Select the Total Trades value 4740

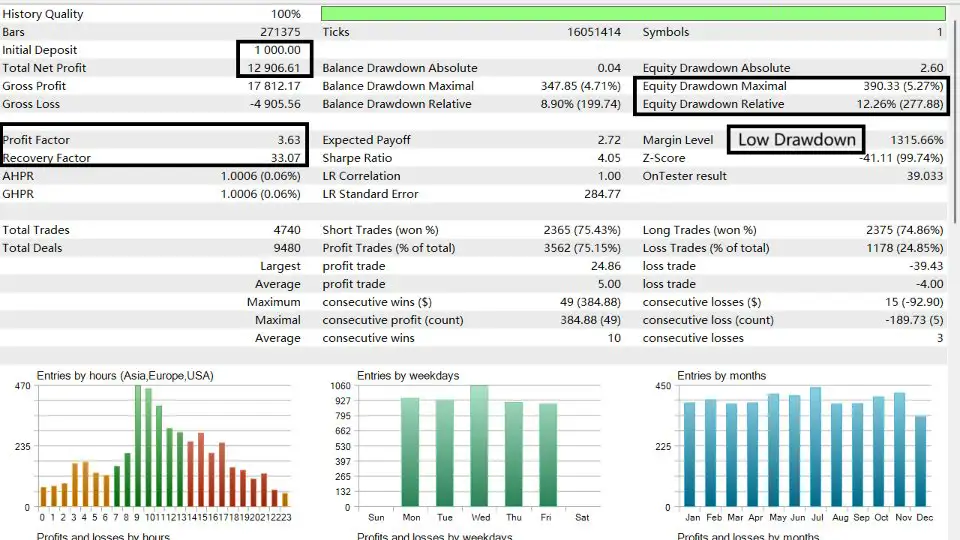[x=285, y=230]
